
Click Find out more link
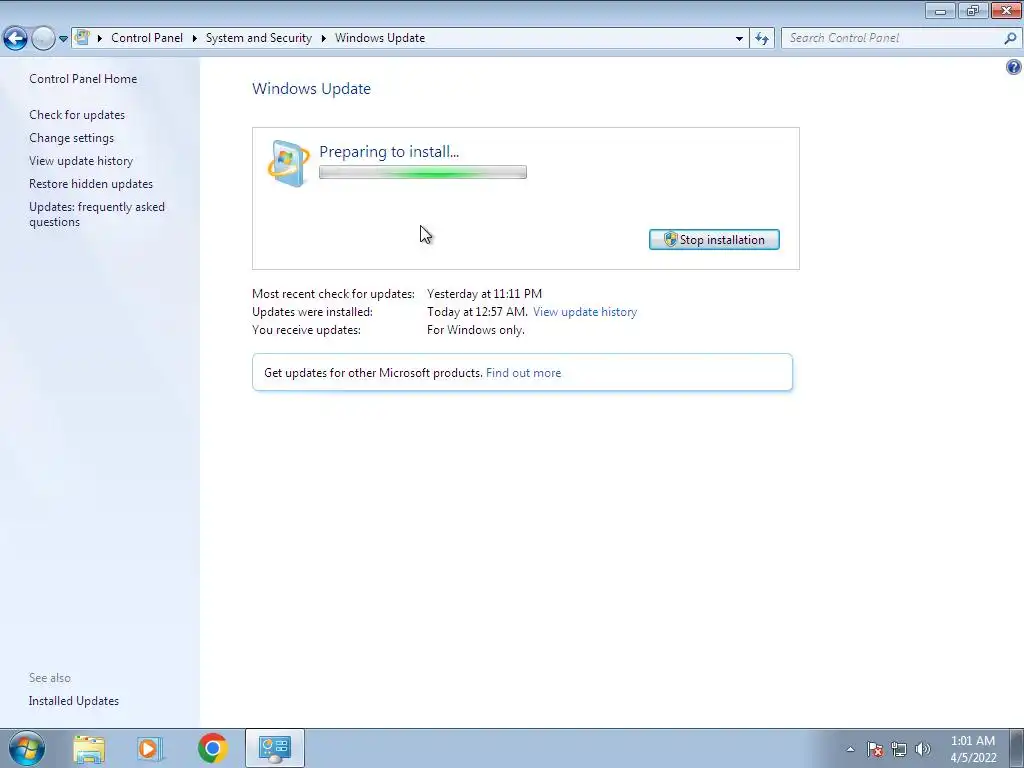(x=523, y=373)
